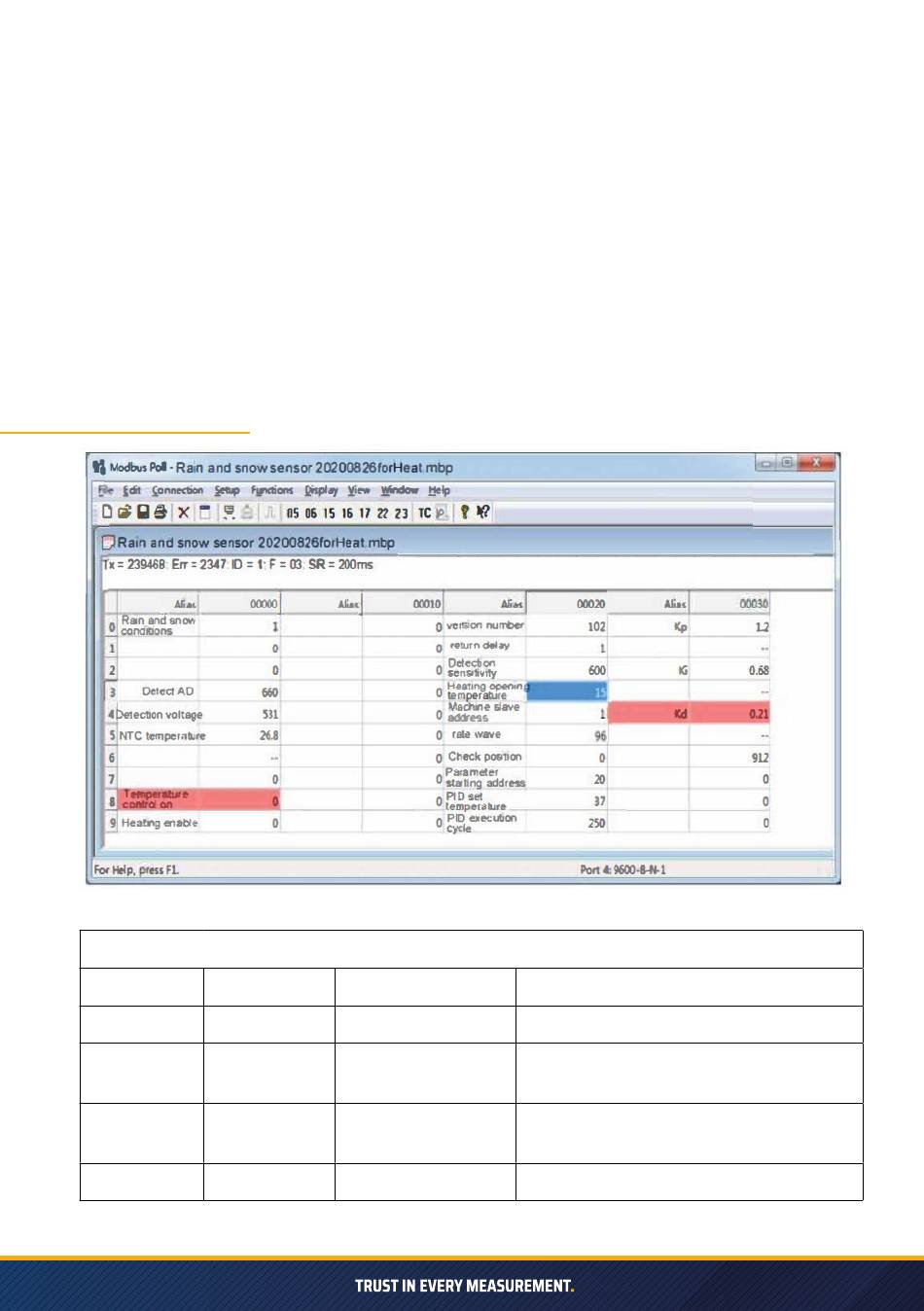
Task: Click the yellow About help icon
Action: (x=465, y=513)
